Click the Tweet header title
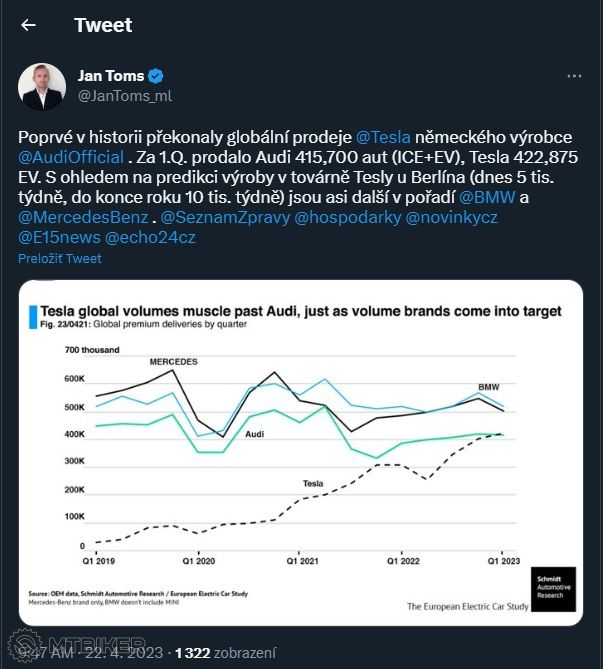 point(102,25)
